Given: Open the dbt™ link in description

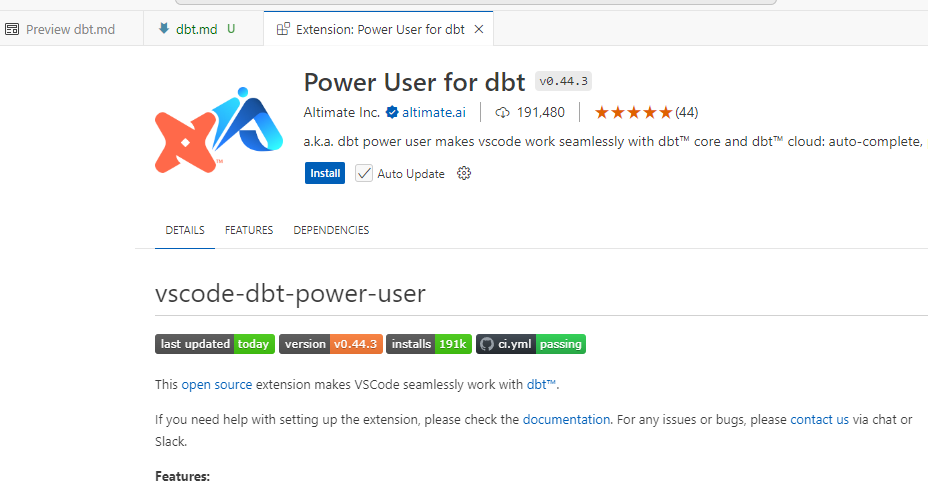Looking at the screenshot, I should coord(541,385).
